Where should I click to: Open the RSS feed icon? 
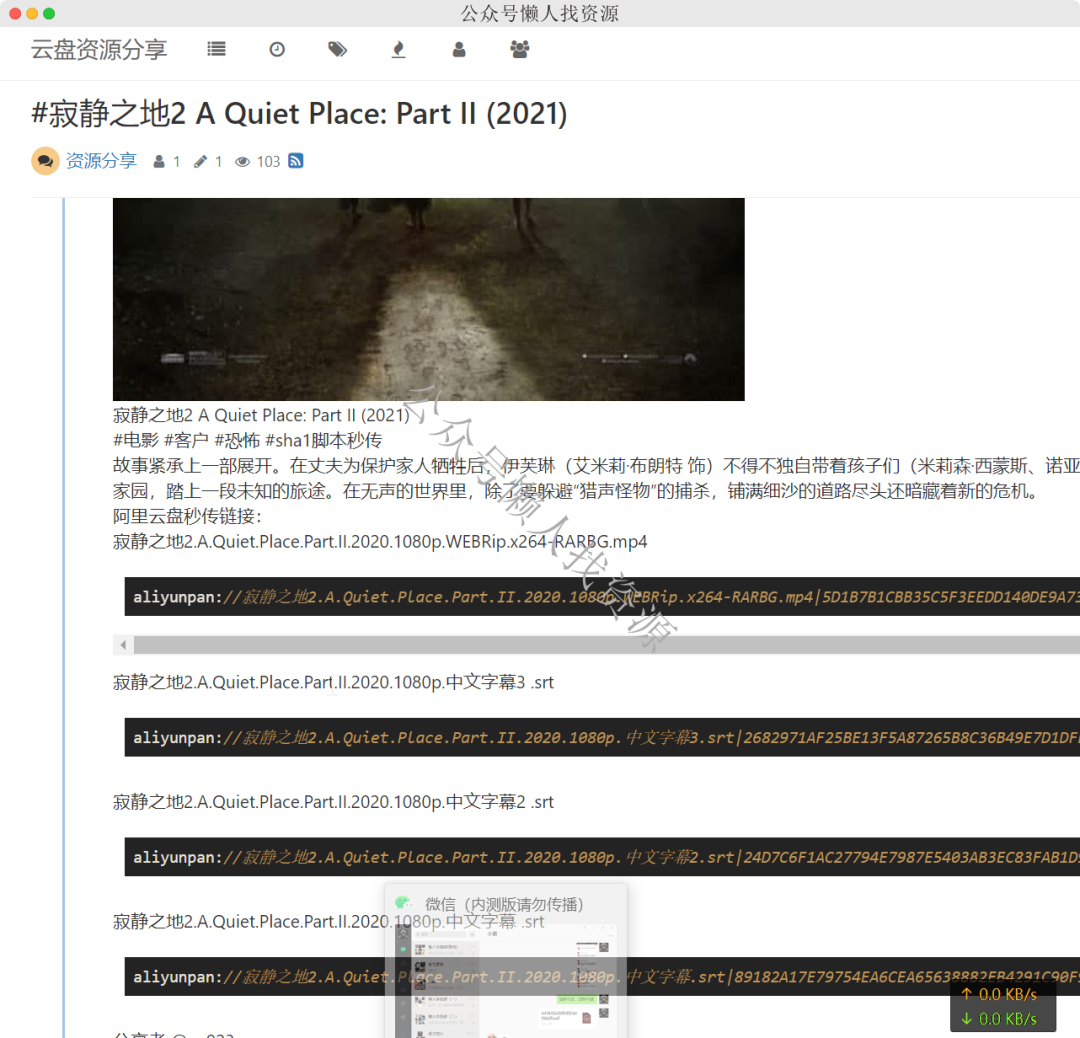295,160
